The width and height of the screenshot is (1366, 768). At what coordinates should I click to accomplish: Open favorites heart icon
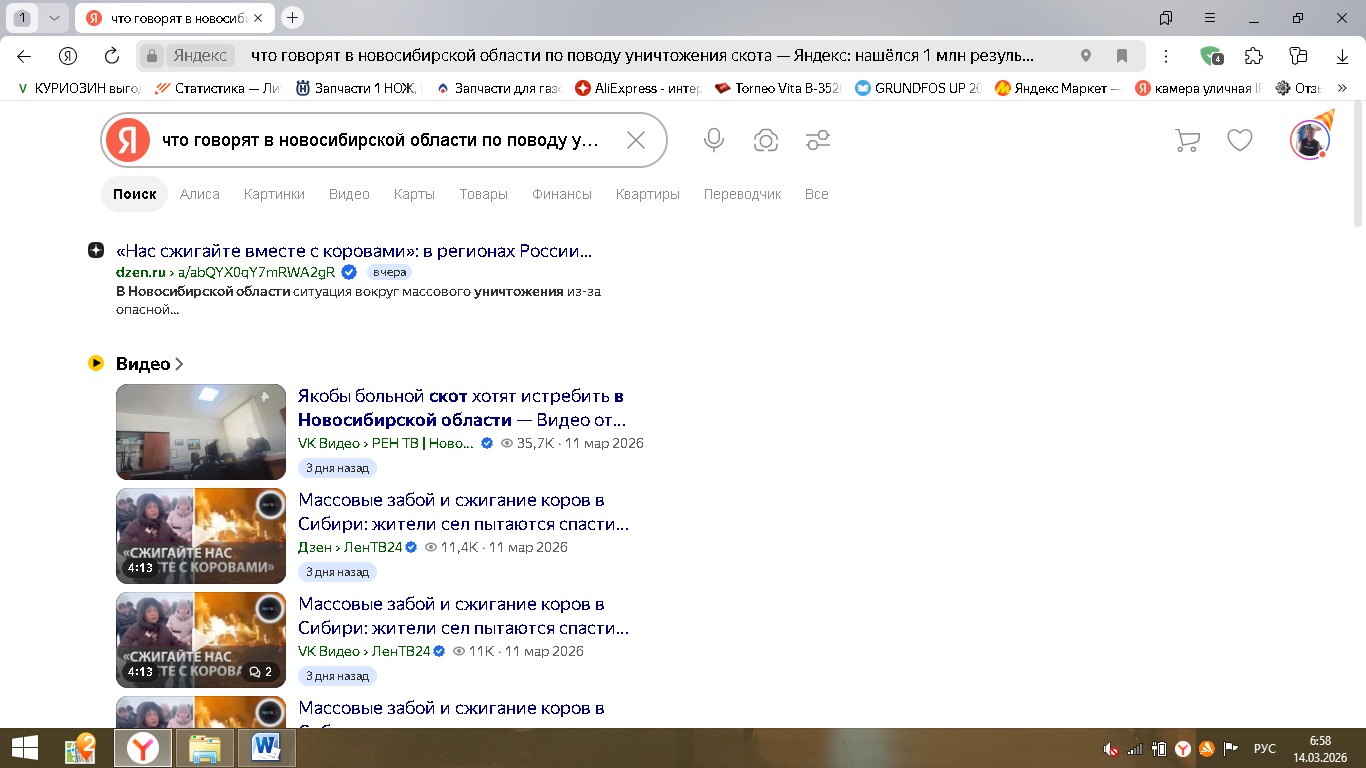tap(1240, 140)
